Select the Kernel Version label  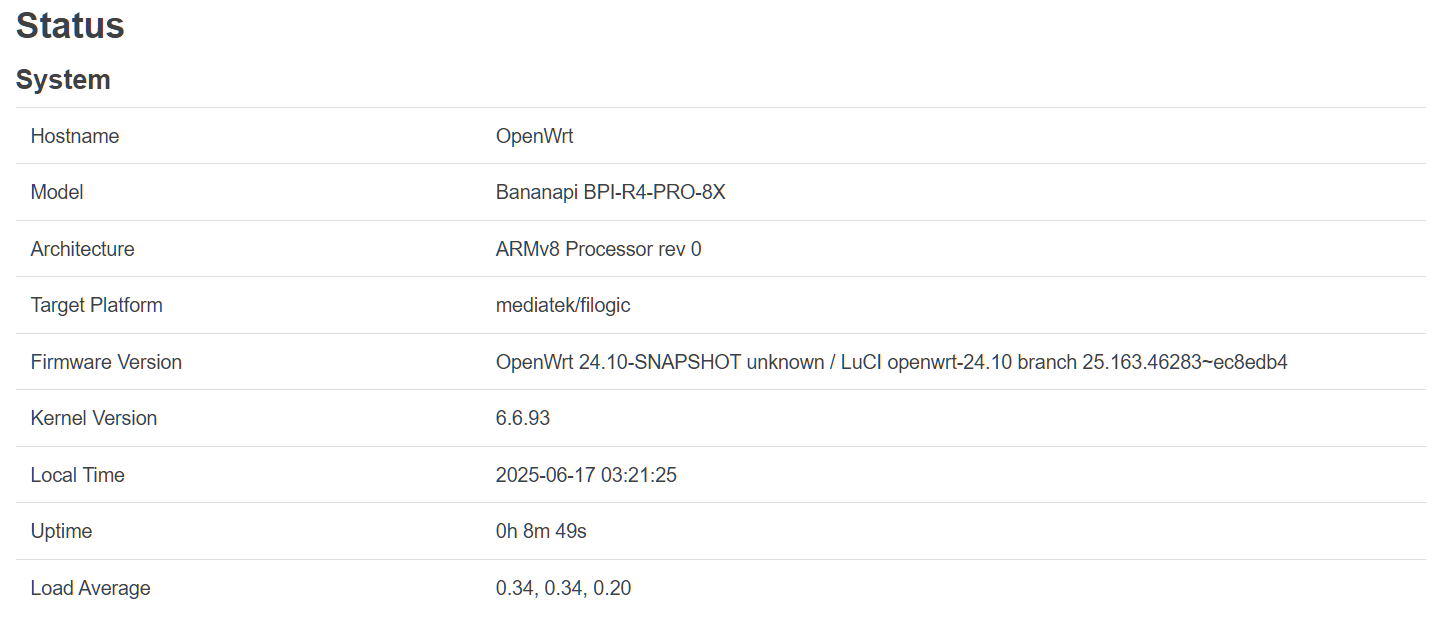(94, 418)
